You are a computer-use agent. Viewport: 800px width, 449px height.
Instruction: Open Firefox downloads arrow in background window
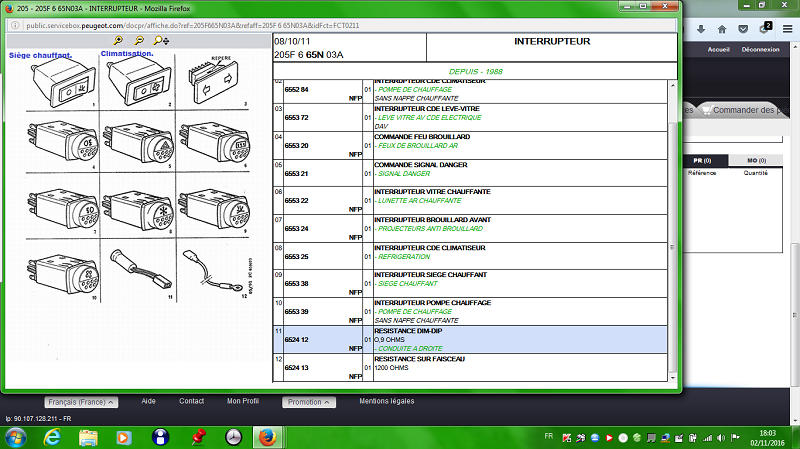[x=701, y=29]
